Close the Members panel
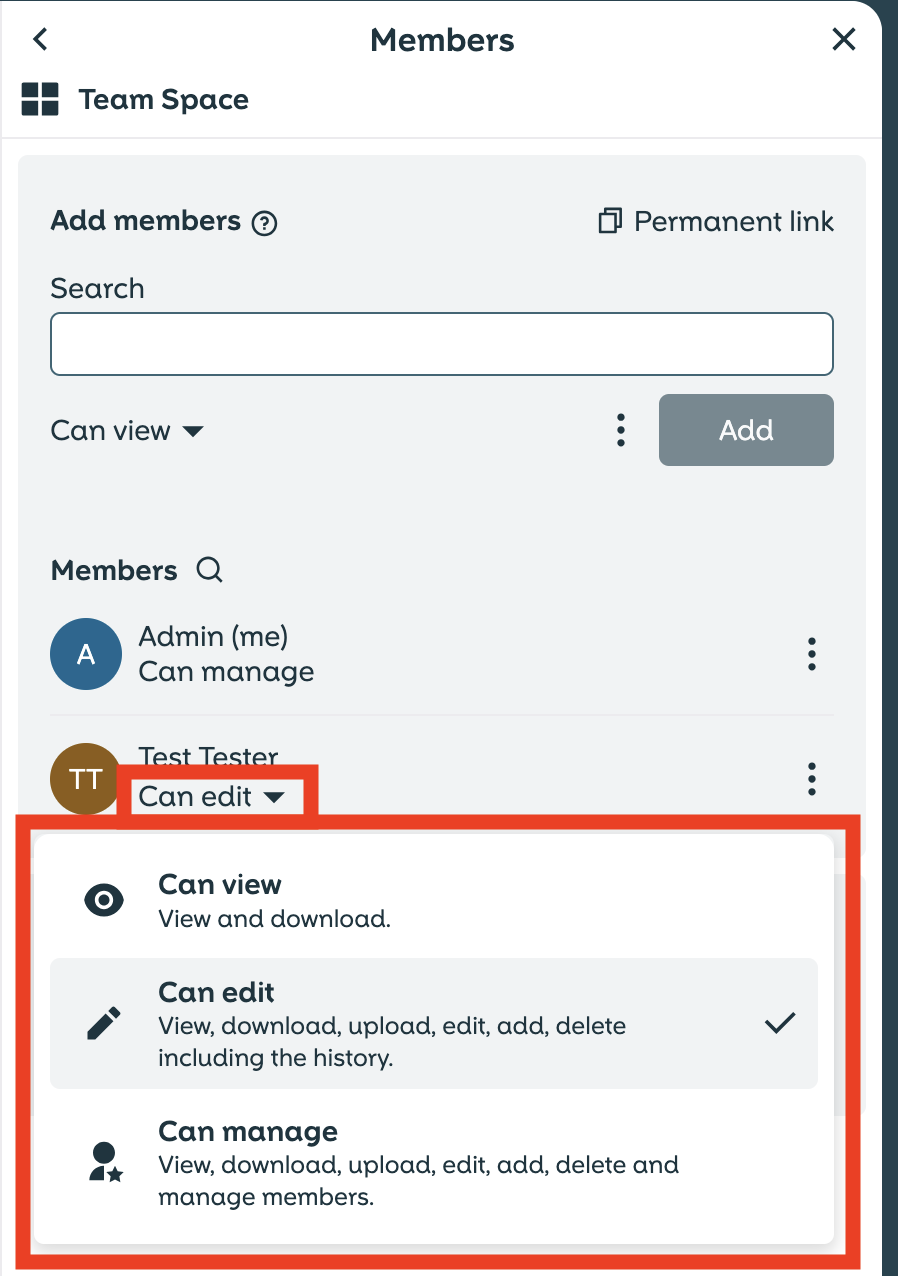 tap(844, 40)
